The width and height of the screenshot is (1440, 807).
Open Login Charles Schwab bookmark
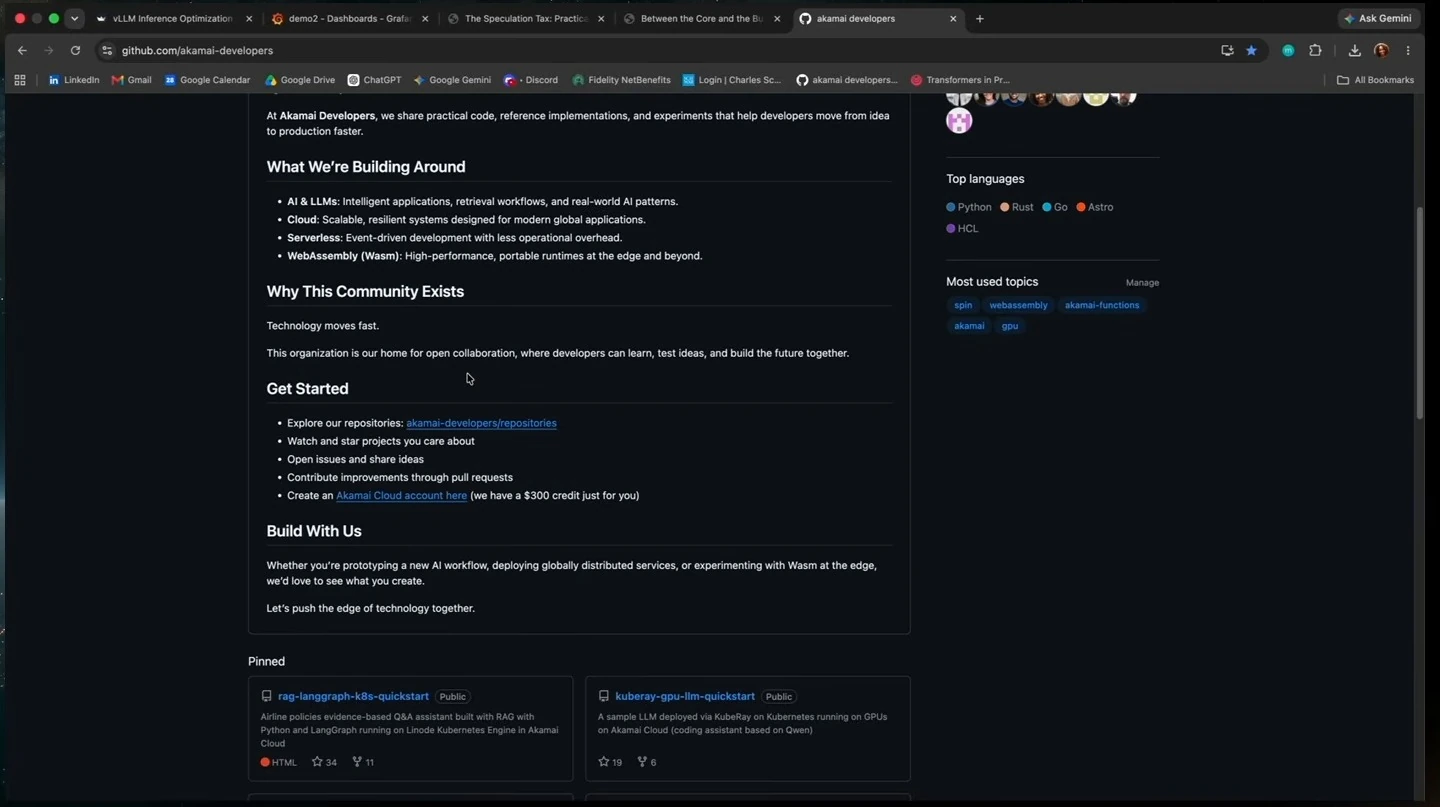(732, 80)
